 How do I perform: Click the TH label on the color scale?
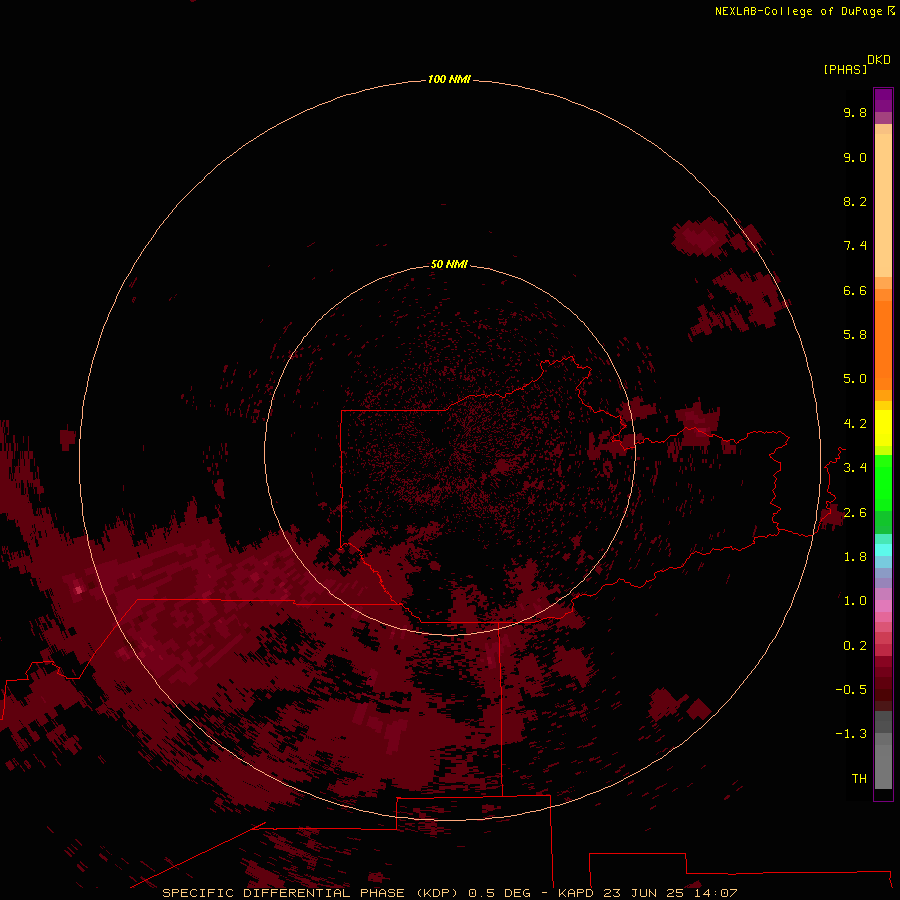(x=859, y=779)
